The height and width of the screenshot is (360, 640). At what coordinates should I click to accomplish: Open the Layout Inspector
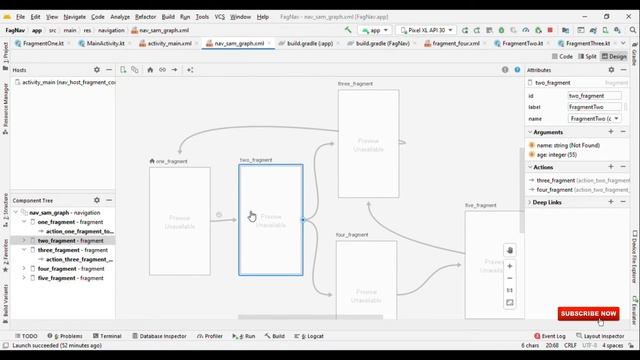[600, 336]
